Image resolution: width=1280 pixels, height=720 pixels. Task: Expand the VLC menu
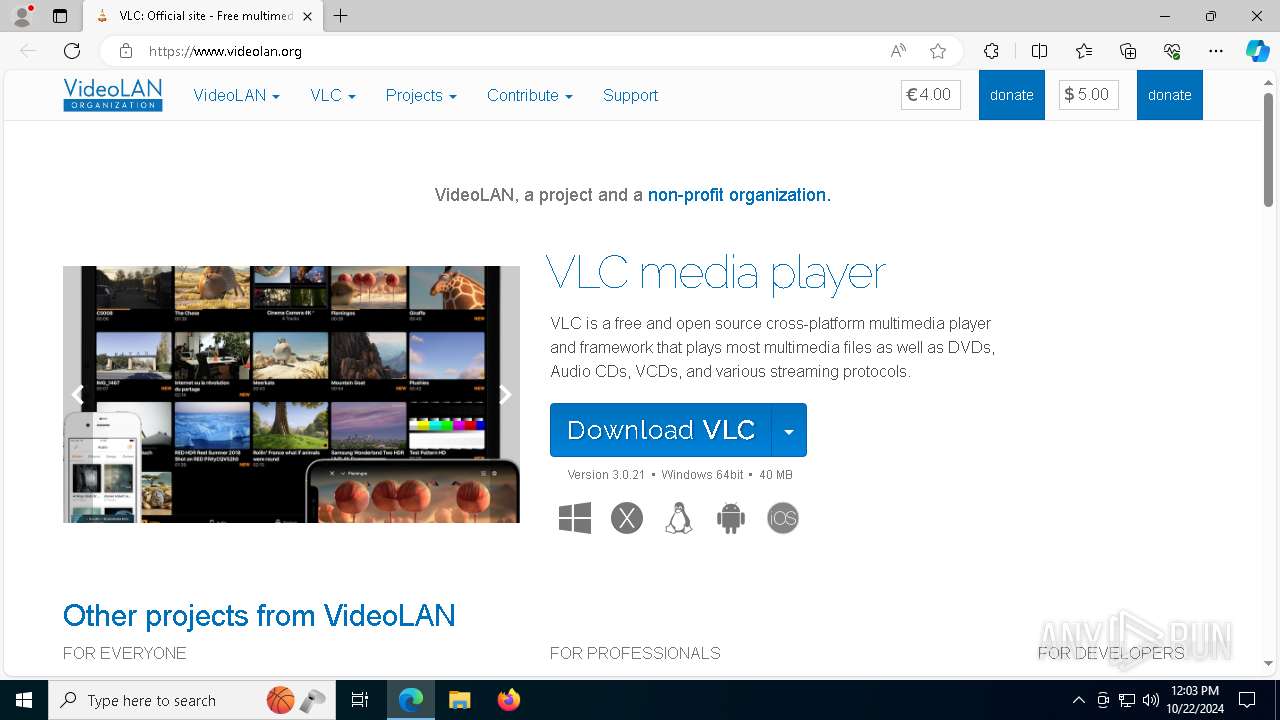coord(333,95)
